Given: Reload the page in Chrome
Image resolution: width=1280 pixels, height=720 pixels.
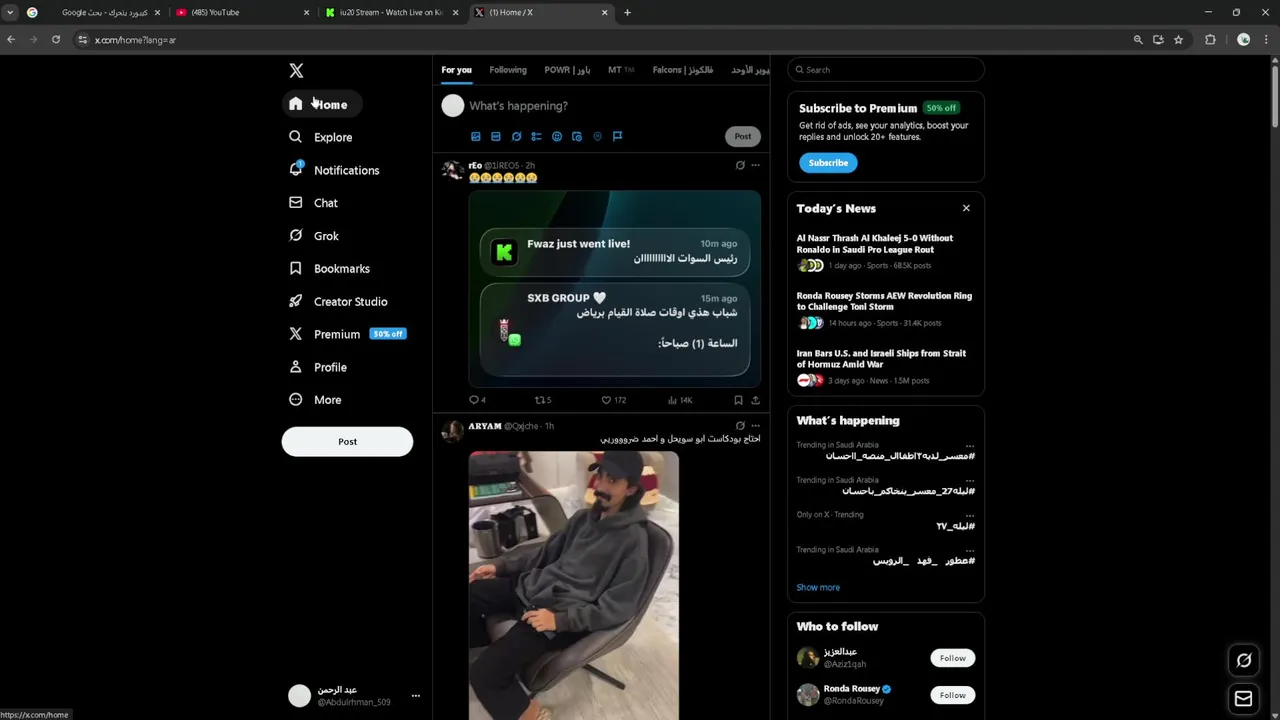Looking at the screenshot, I should pyautogui.click(x=56, y=40).
